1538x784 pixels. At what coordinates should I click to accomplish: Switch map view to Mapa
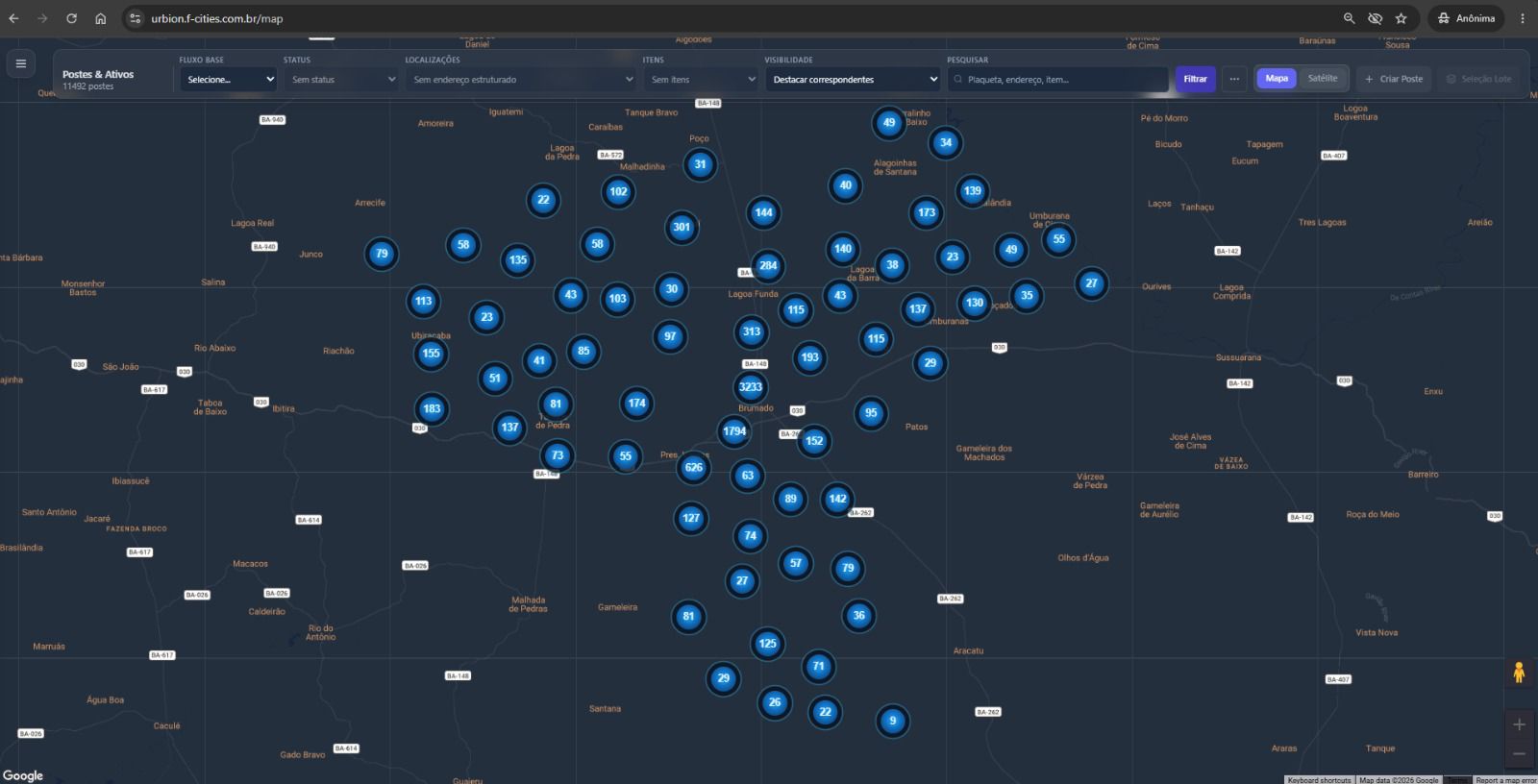pos(1277,79)
